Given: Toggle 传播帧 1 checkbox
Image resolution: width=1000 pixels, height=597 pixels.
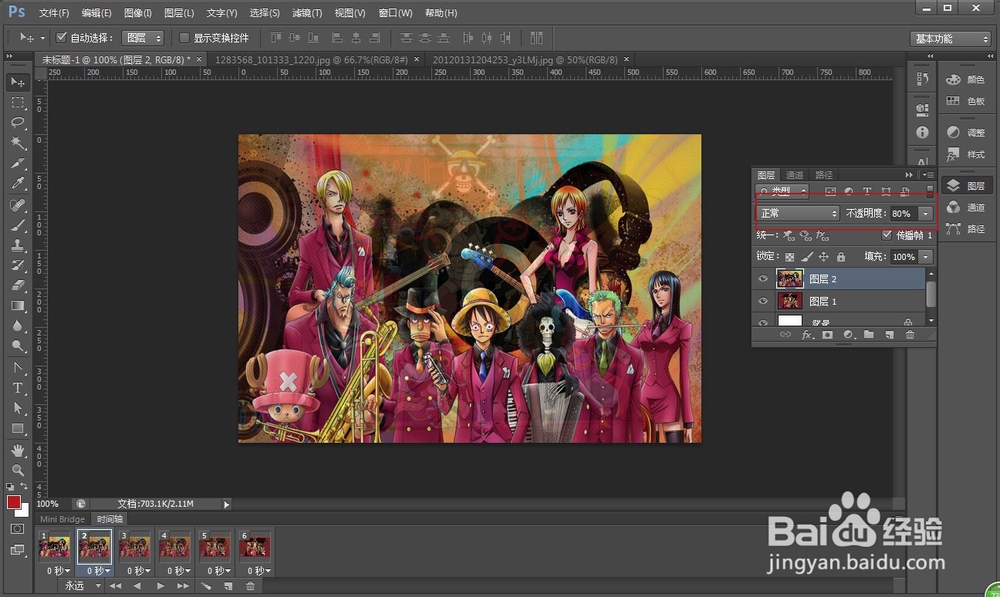Looking at the screenshot, I should (x=886, y=235).
